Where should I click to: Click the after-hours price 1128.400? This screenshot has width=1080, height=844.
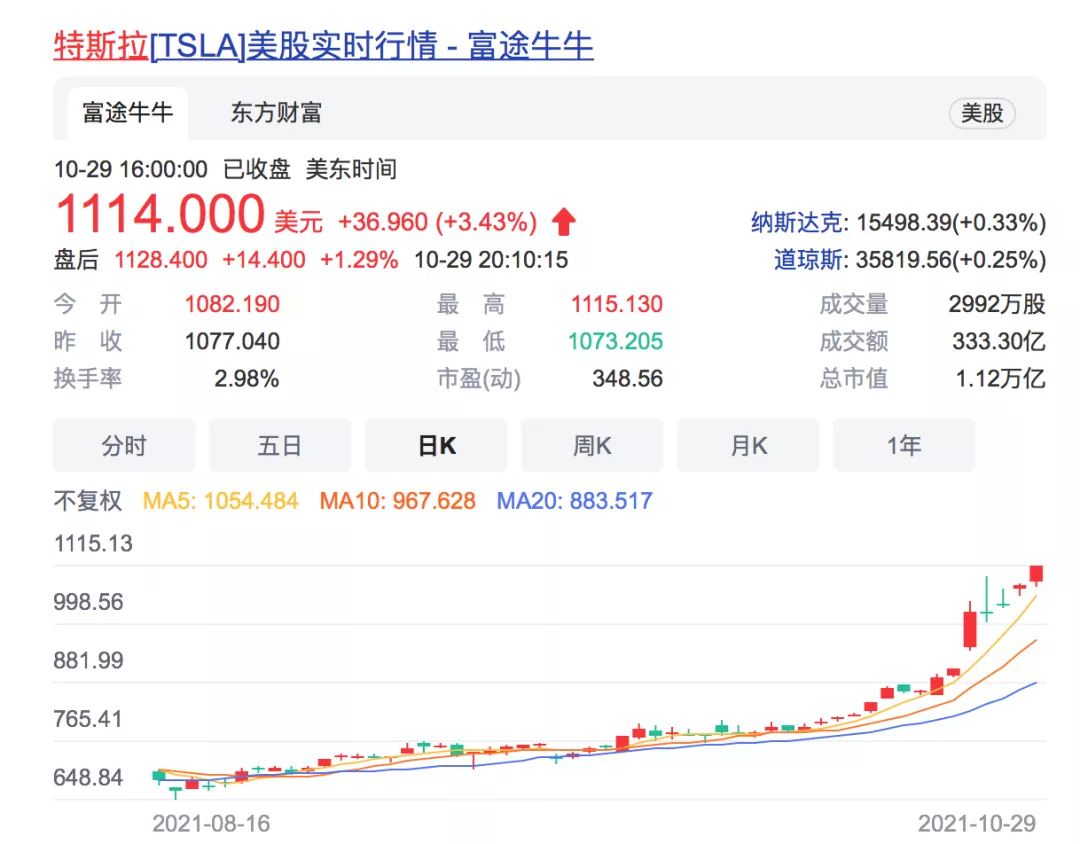click(x=160, y=260)
